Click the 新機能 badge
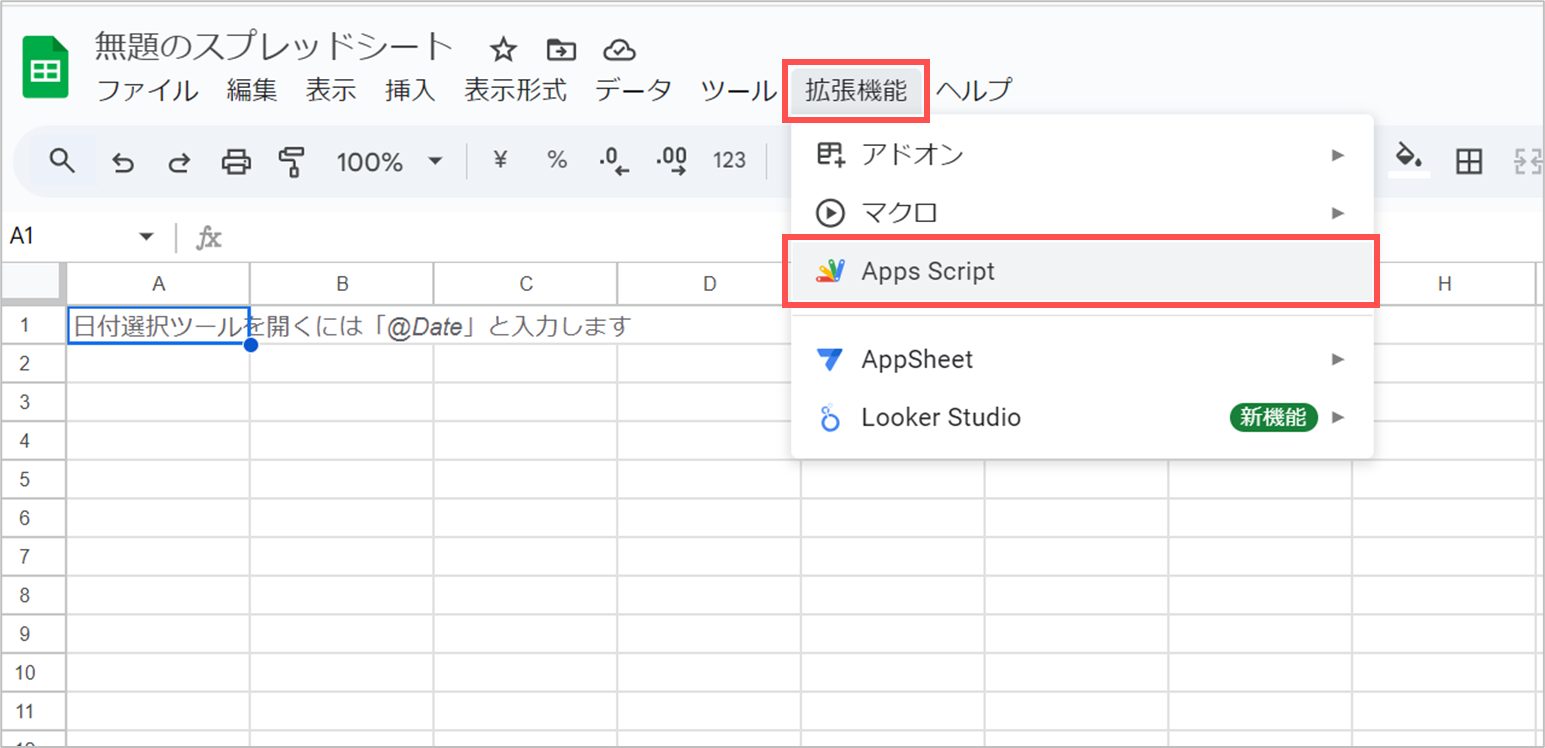1545x748 pixels. point(1273,418)
